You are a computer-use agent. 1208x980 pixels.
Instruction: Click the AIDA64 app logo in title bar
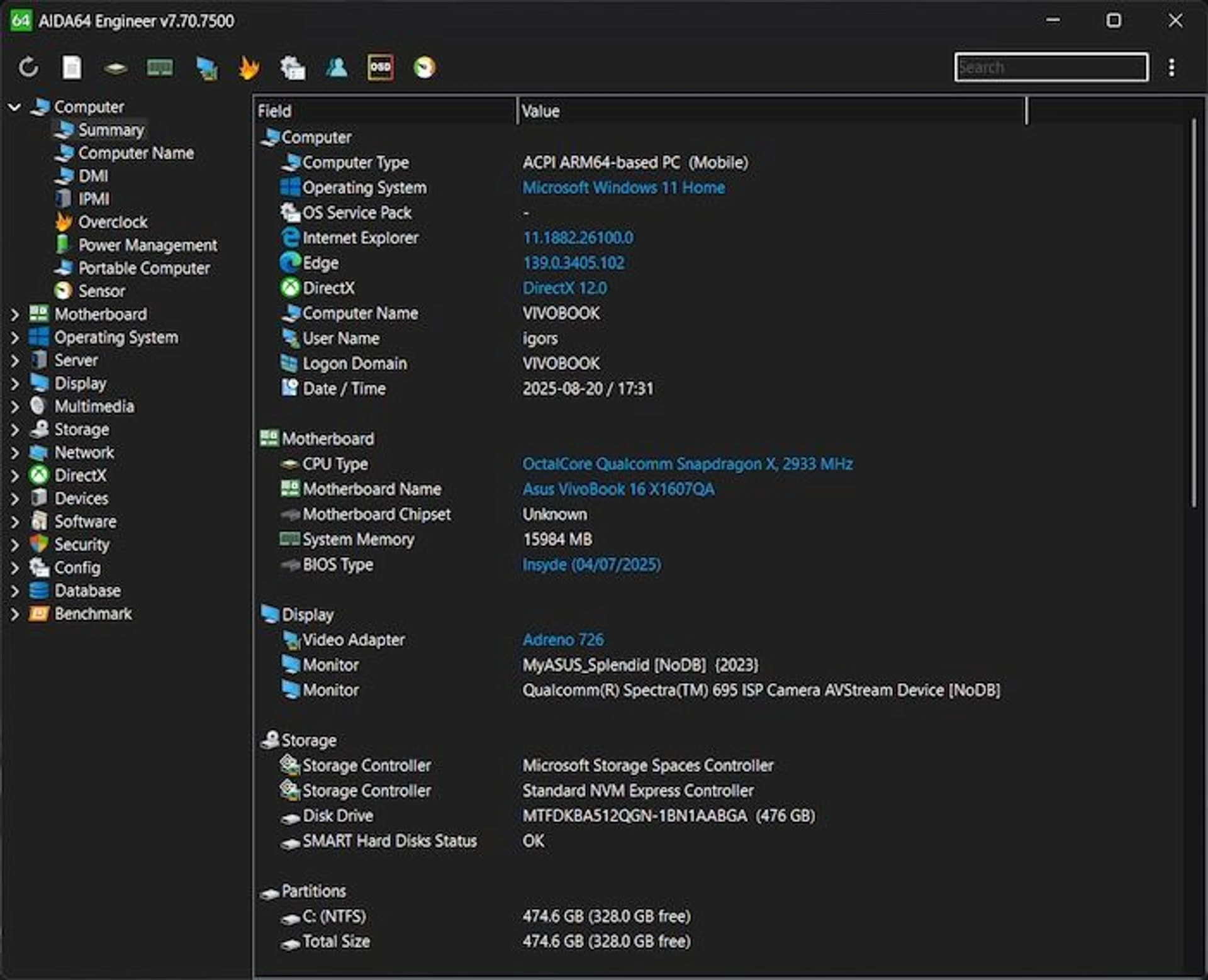click(x=21, y=21)
